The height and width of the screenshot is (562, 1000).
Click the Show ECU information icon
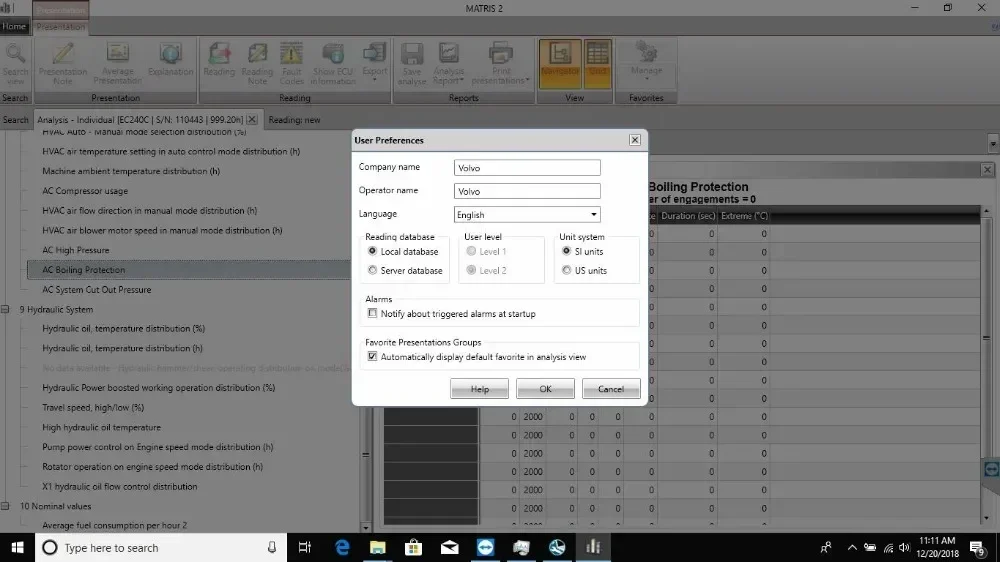point(333,62)
